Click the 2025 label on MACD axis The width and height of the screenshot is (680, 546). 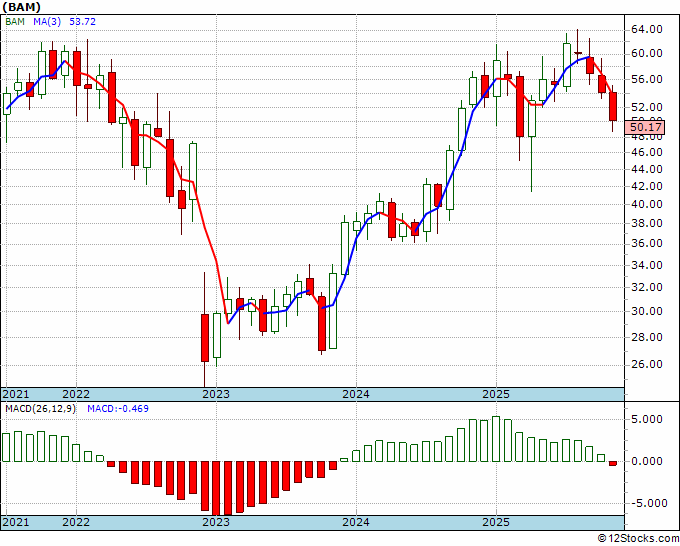[x=496, y=522]
